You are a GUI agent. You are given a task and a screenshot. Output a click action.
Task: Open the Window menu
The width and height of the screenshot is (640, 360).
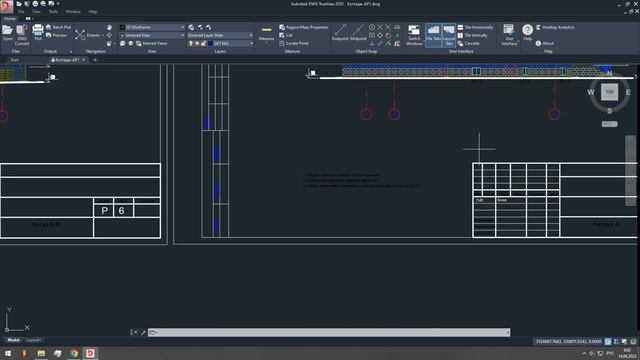tap(73, 12)
